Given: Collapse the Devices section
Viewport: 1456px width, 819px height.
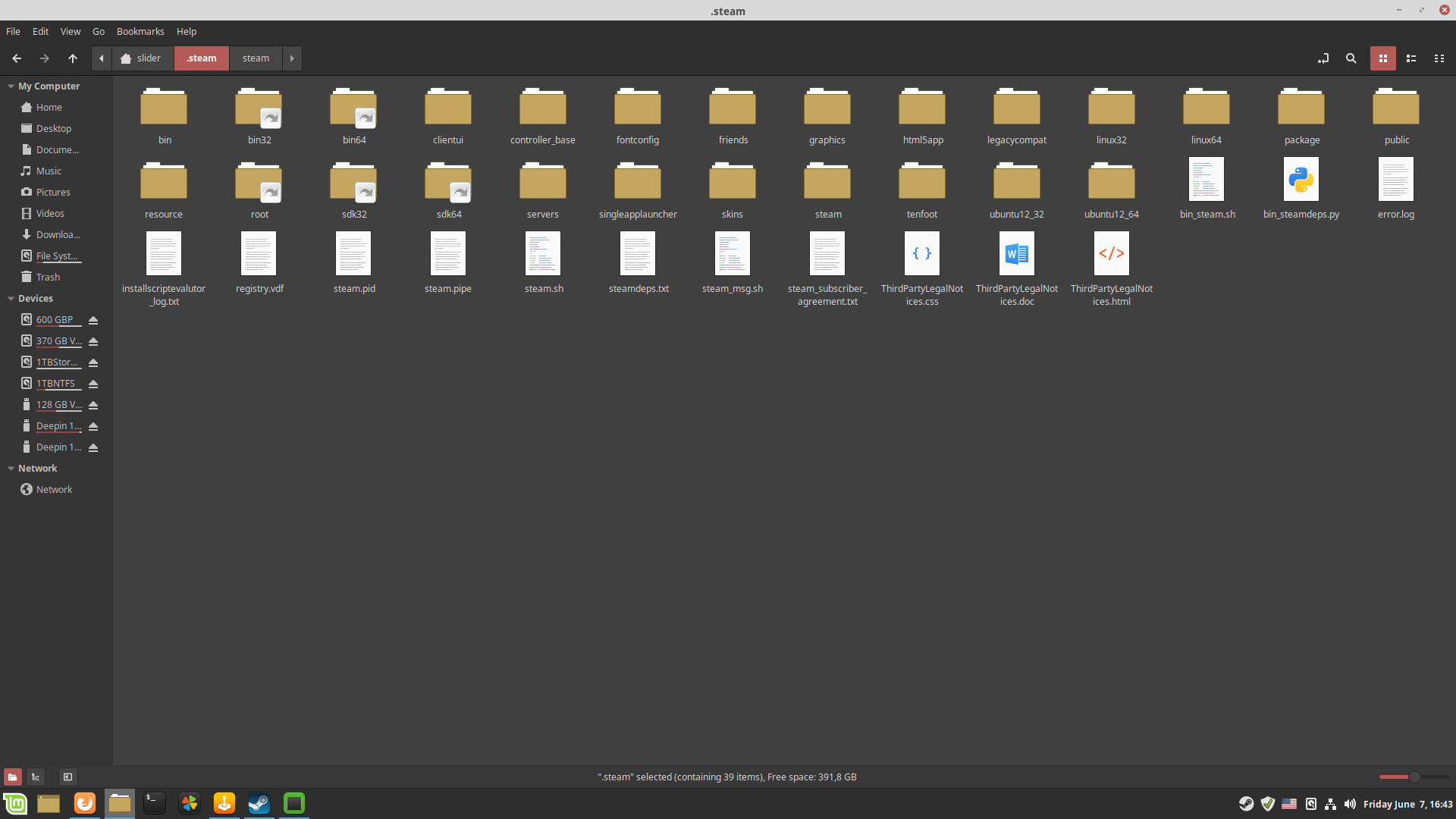Looking at the screenshot, I should [x=11, y=299].
